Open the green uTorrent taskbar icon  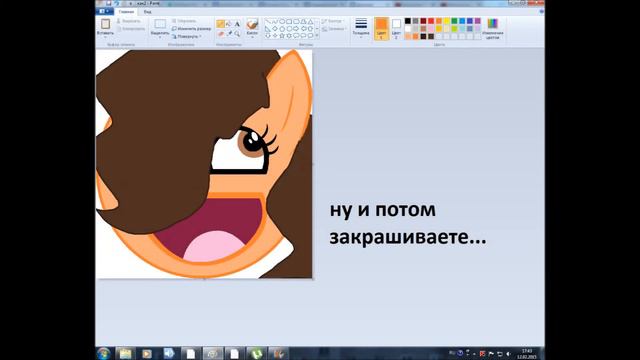coord(256,353)
